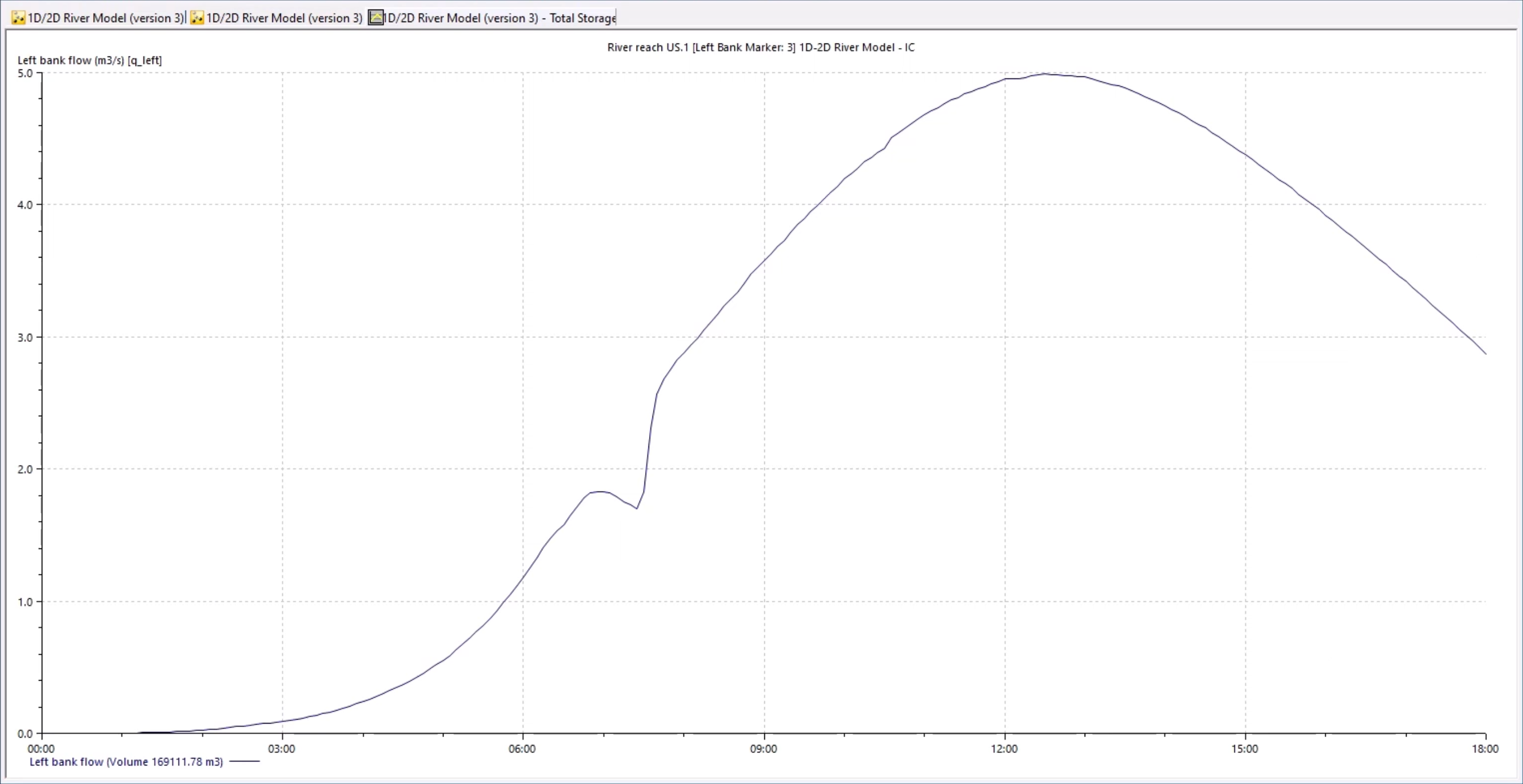Click the 12:00 time axis label
This screenshot has width=1523, height=784.
[x=1004, y=748]
